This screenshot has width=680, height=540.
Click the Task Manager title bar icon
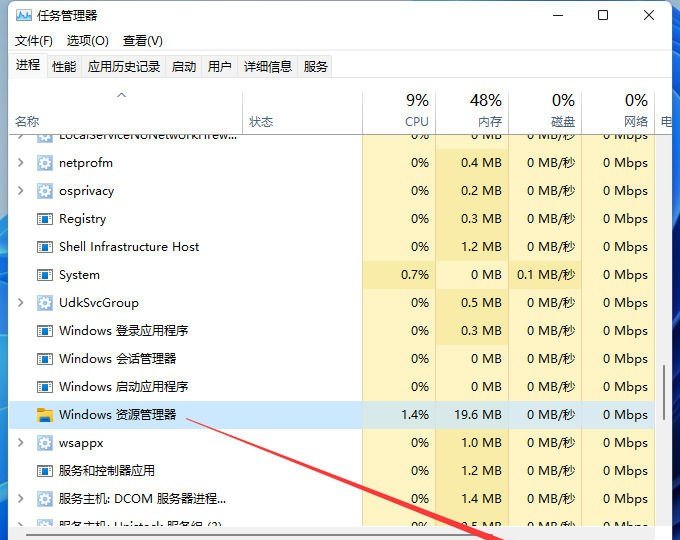[x=24, y=16]
